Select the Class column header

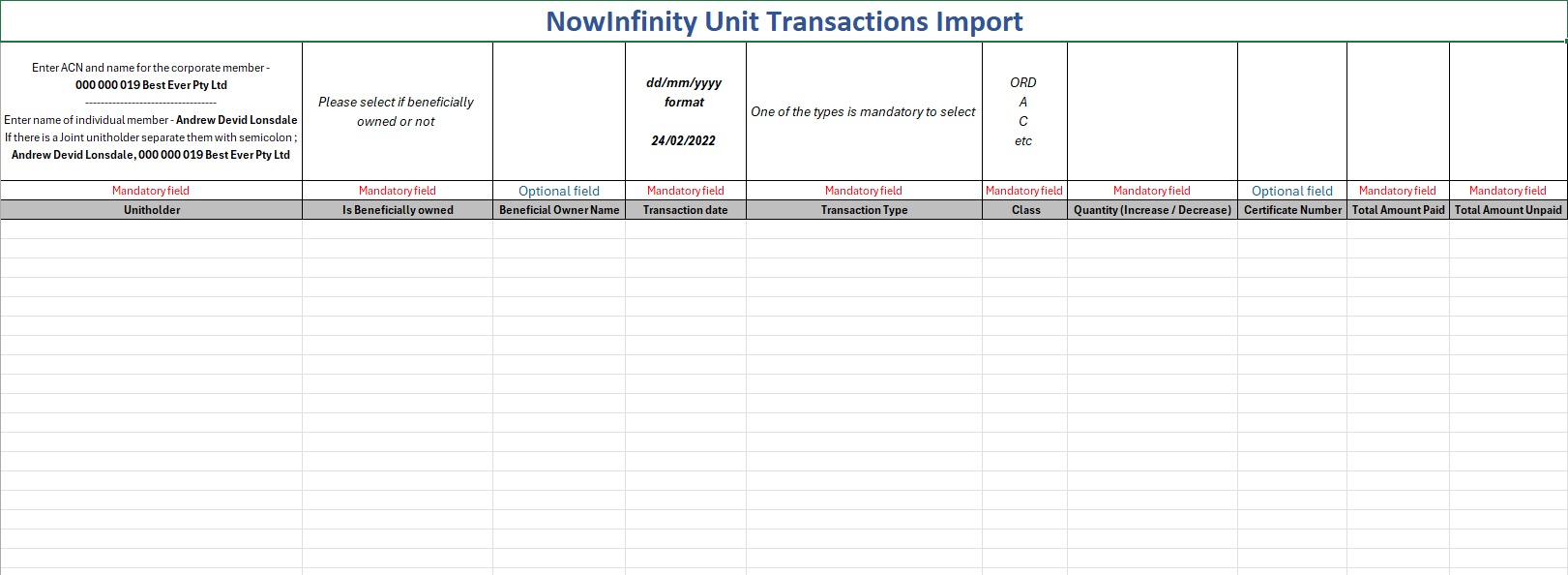click(1025, 210)
